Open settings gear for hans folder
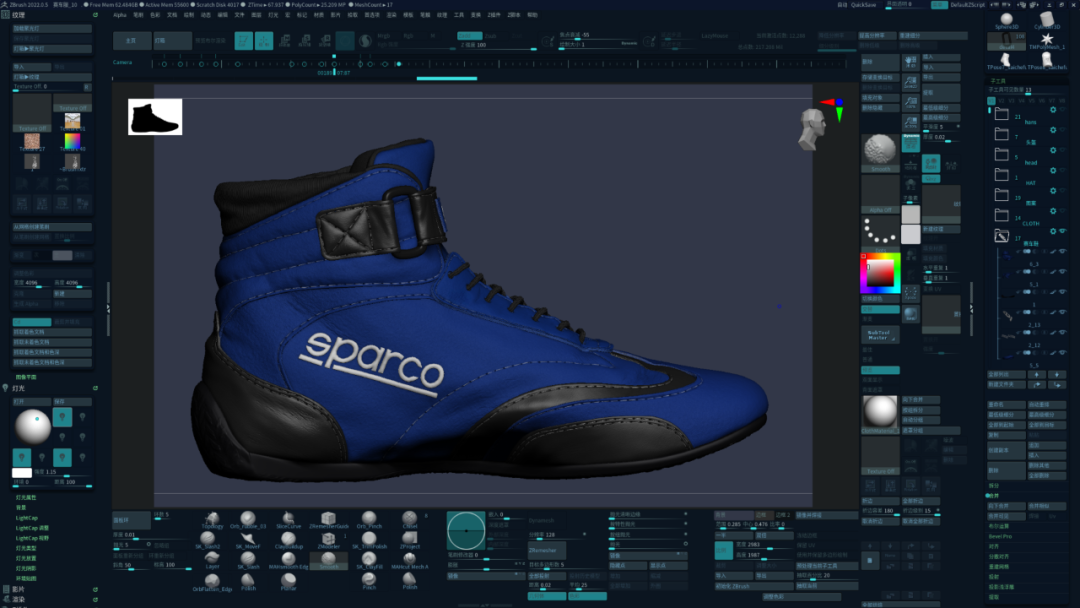This screenshot has width=1080, height=608. (x=1052, y=110)
